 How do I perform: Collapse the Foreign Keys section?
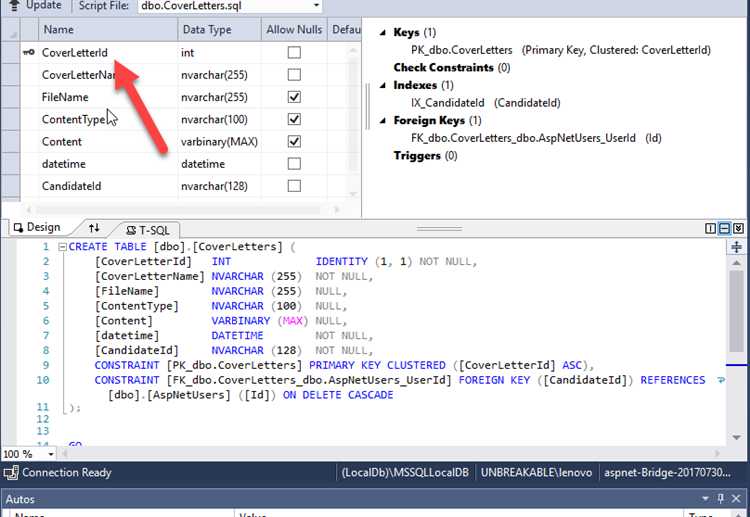coord(384,121)
